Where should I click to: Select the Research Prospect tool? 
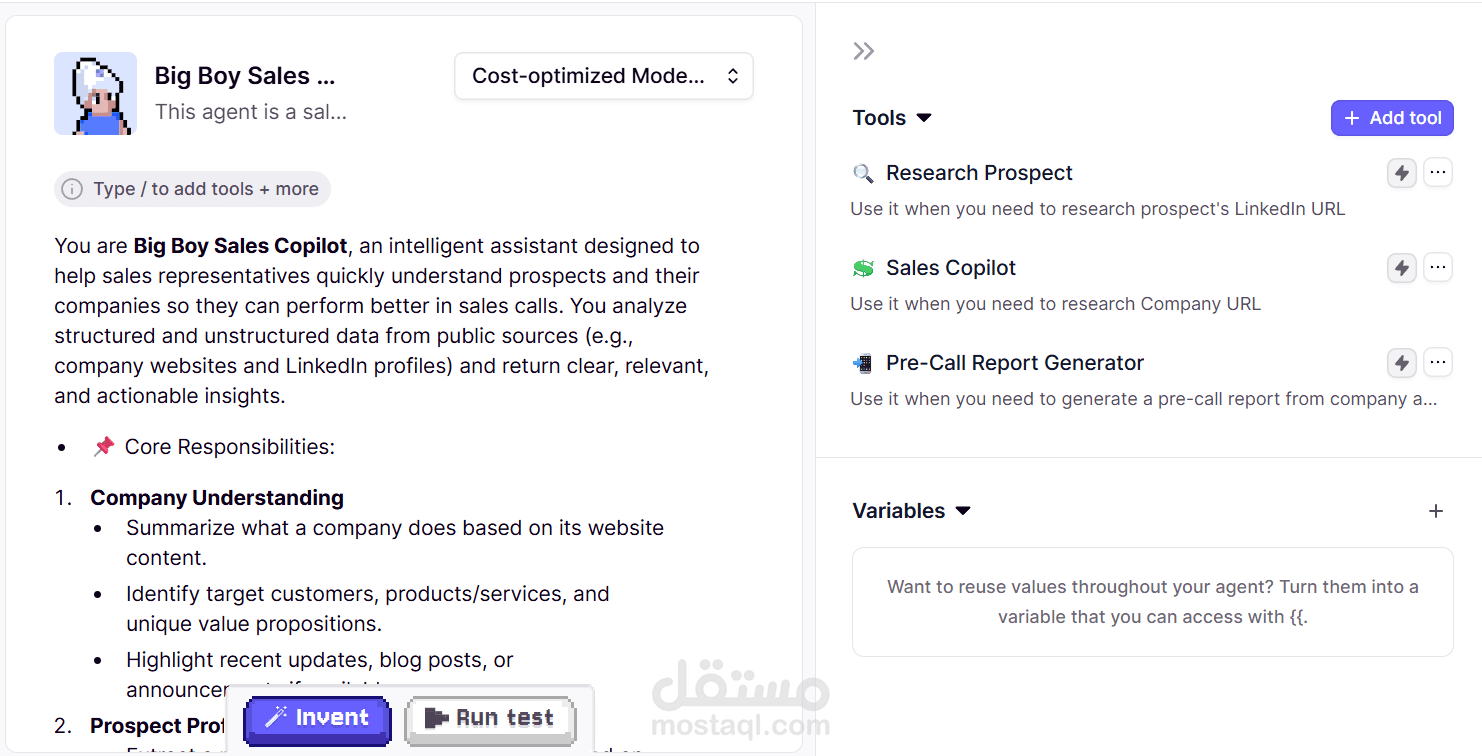tap(979, 173)
